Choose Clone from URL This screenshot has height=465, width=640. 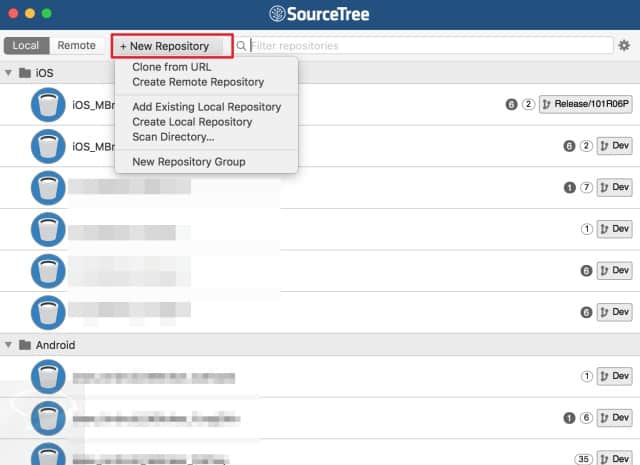click(172, 67)
